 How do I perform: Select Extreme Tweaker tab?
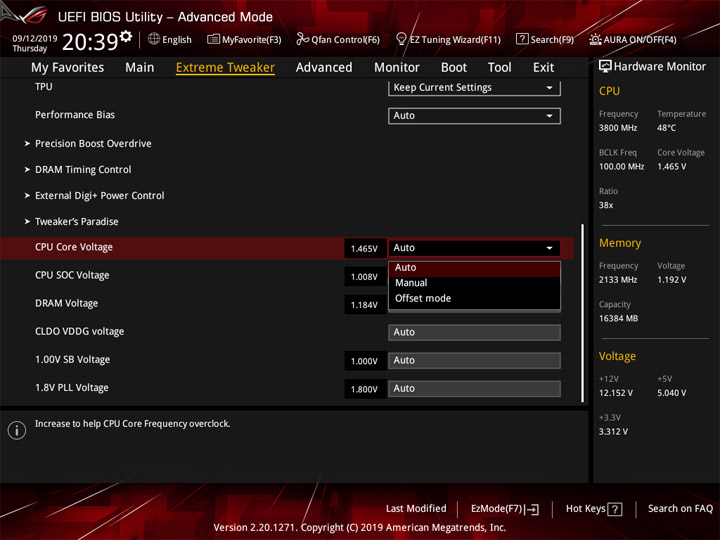coord(225,68)
